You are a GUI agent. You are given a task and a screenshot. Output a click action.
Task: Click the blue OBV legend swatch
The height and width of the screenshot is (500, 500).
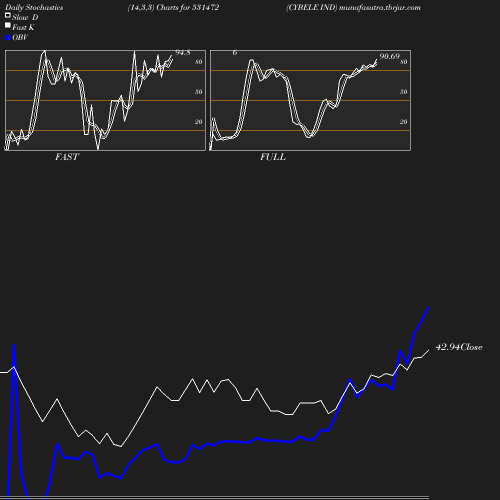8,38
